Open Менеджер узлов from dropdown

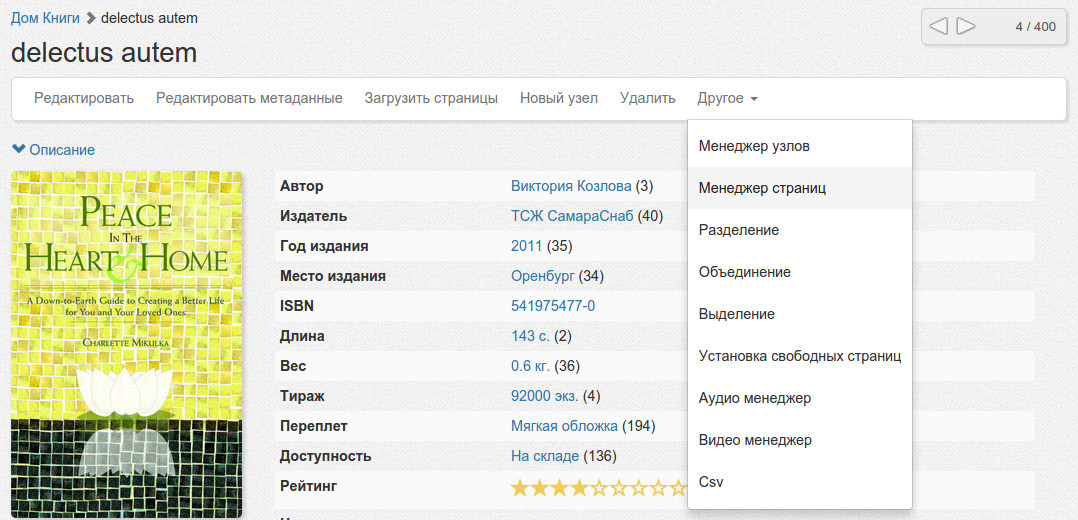(754, 146)
